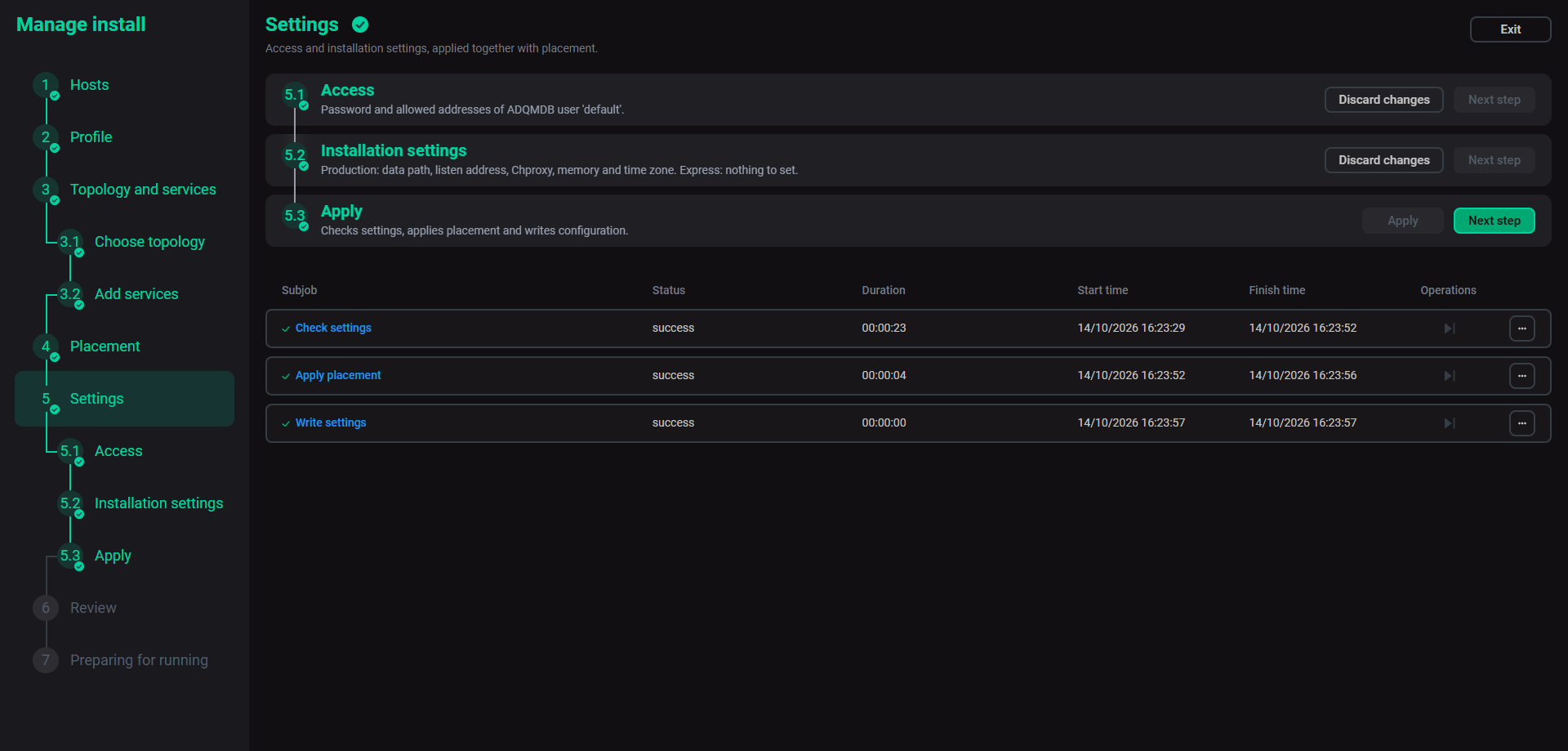Select the Settings step in sidebar
The width and height of the screenshot is (1568, 751).
[x=124, y=399]
